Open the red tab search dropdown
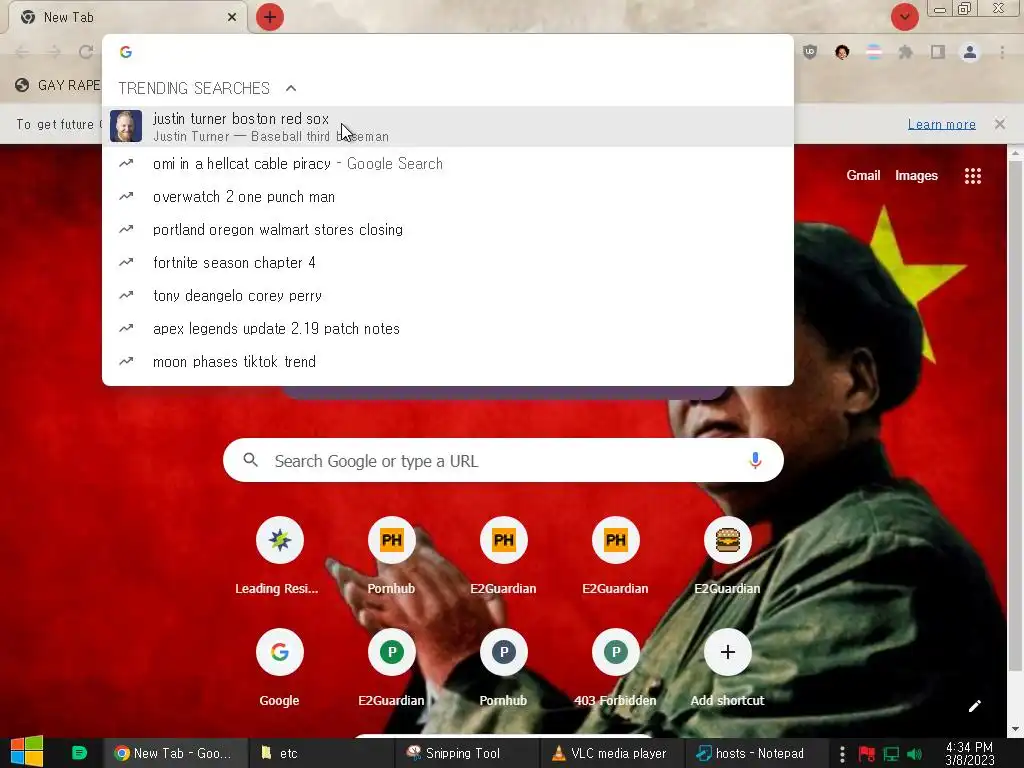Image resolution: width=1024 pixels, height=768 pixels. pos(904,17)
